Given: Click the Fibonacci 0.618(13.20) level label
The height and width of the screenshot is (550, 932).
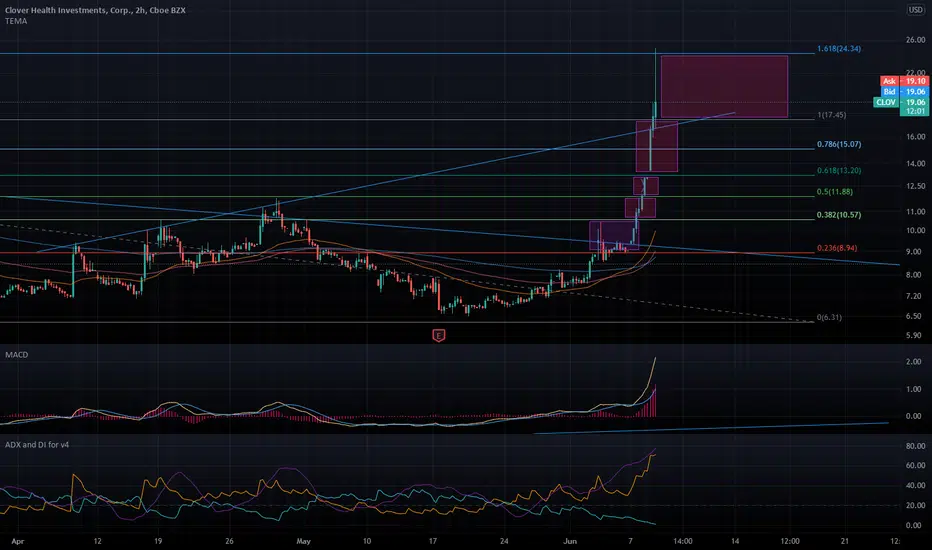Looking at the screenshot, I should [839, 171].
